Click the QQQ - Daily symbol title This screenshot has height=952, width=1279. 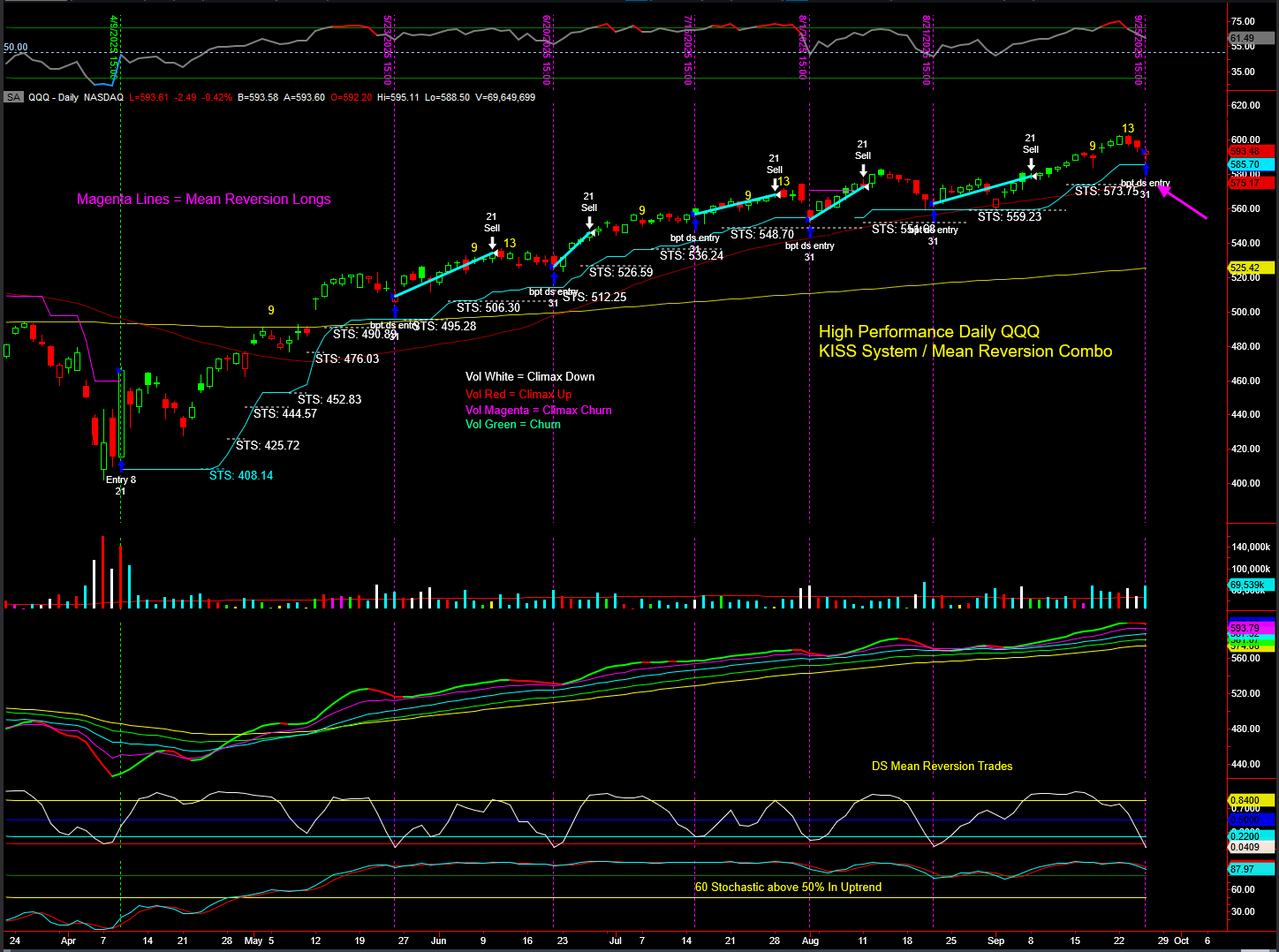(53, 97)
